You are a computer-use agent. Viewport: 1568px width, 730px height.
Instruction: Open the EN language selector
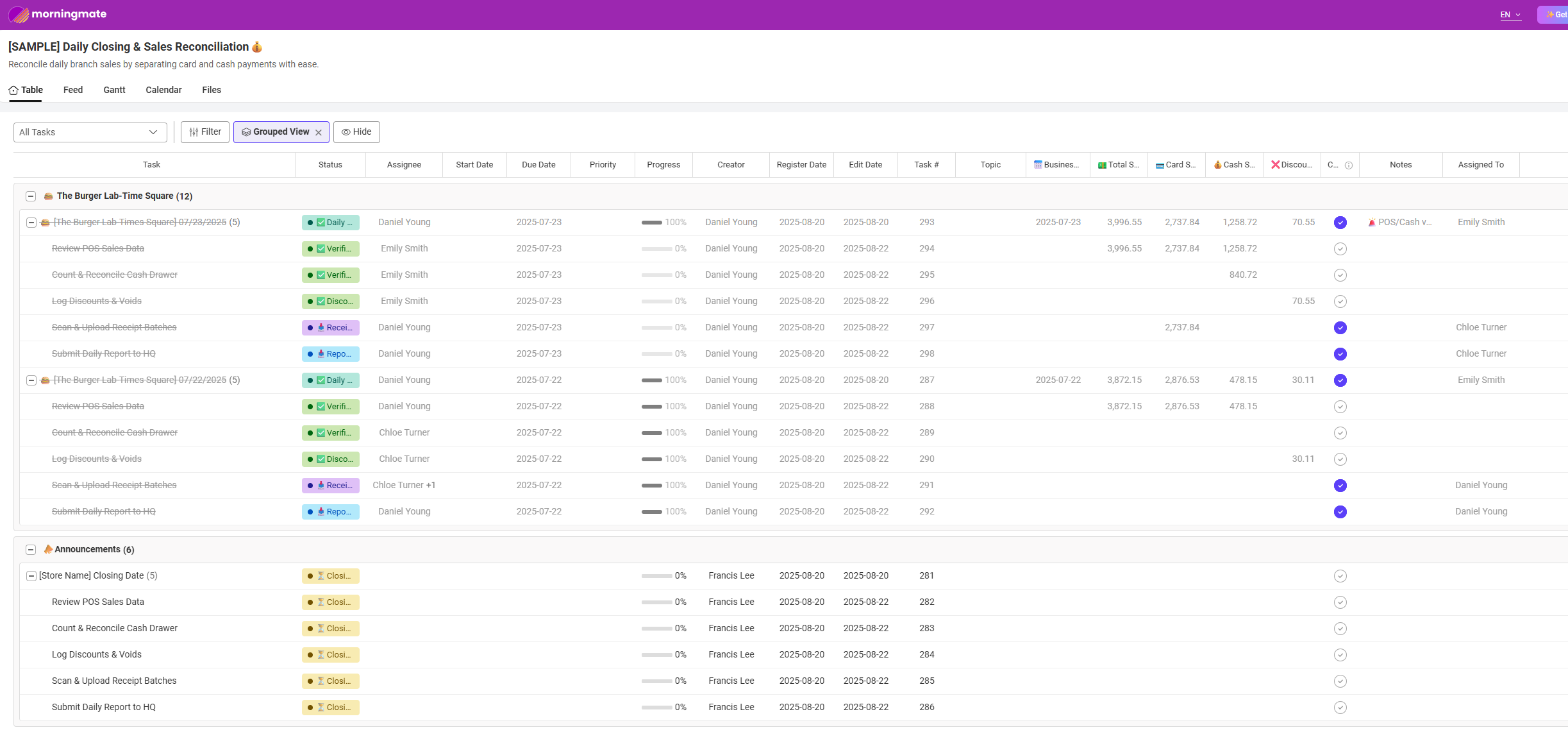pos(1510,15)
